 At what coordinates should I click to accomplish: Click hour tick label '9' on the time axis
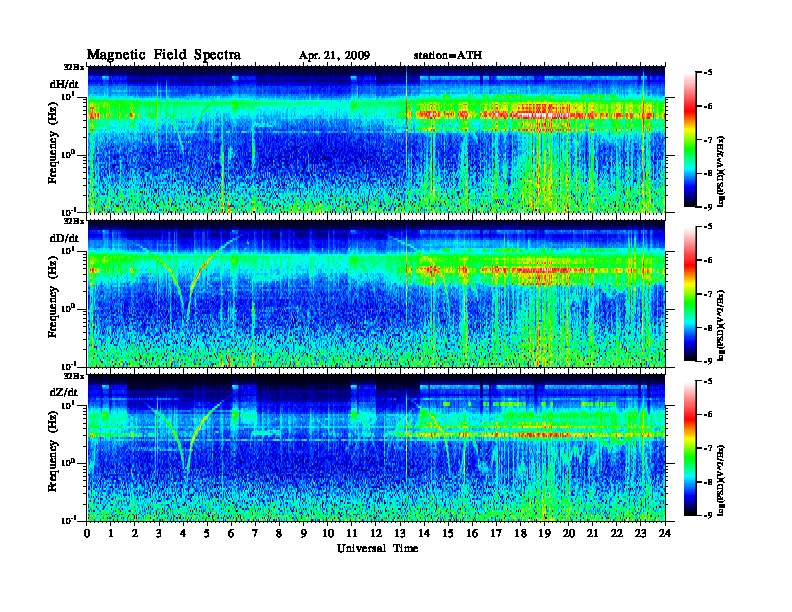pos(304,534)
